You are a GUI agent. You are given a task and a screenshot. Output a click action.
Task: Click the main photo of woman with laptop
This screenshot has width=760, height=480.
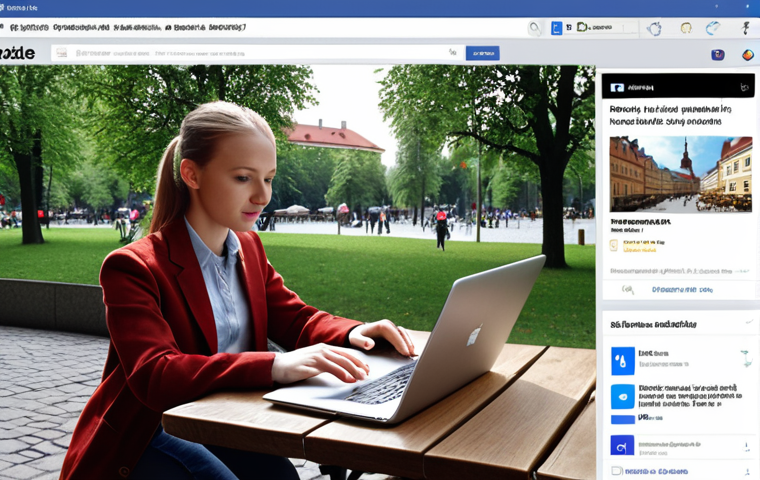298,272
